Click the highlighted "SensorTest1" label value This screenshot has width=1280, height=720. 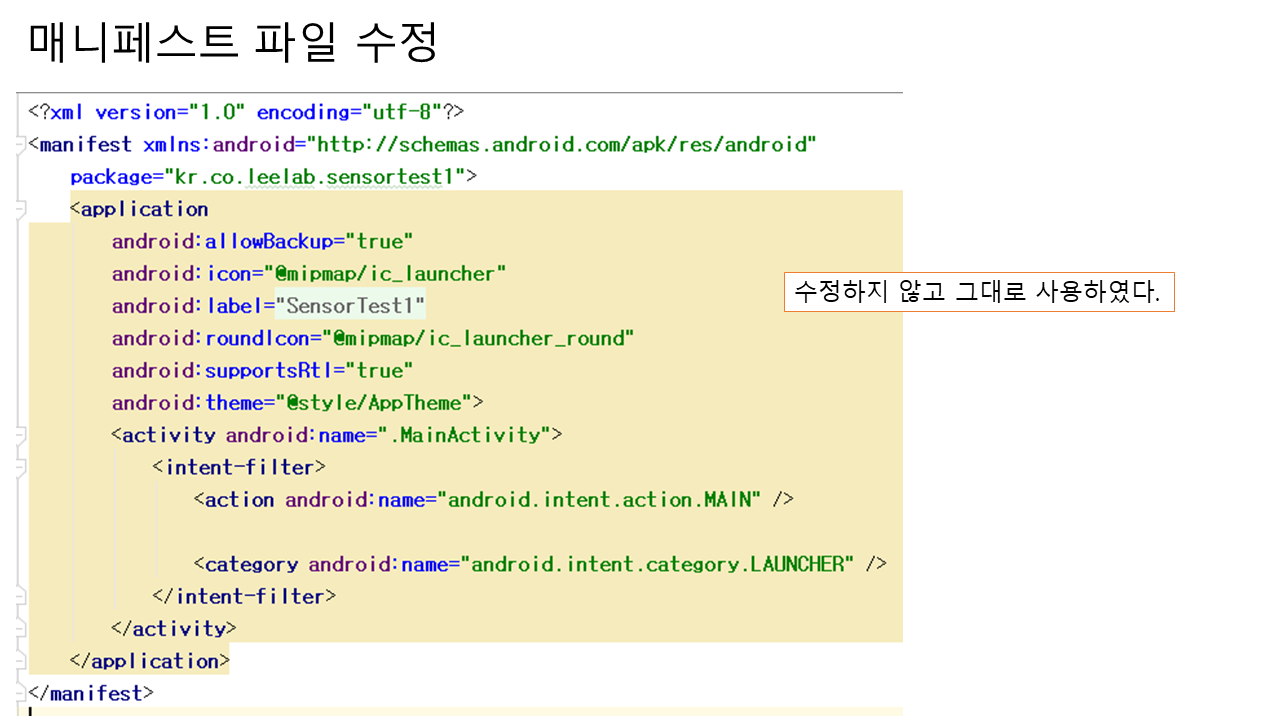click(x=350, y=306)
